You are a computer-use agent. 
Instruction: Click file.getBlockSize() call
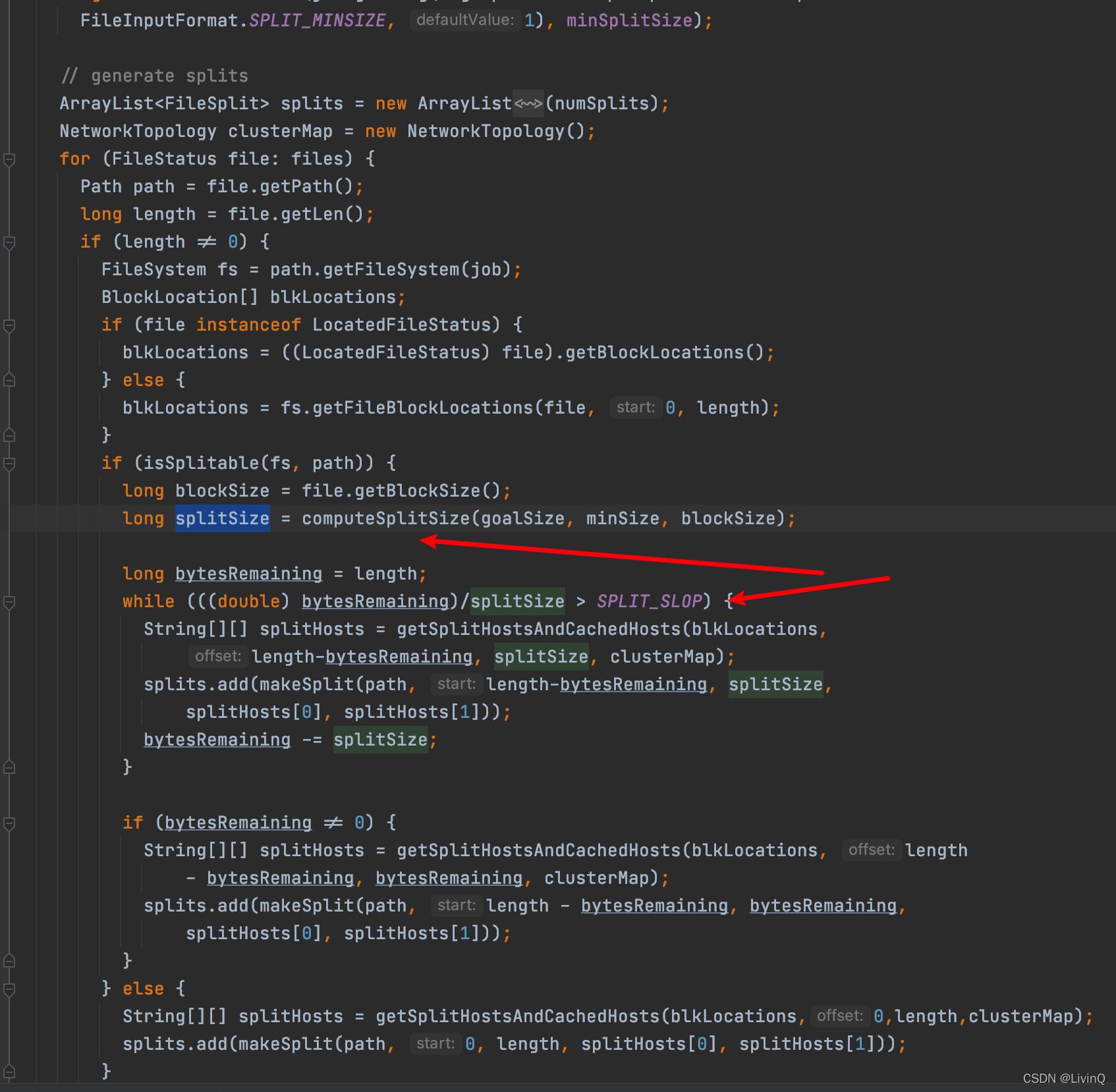pyautogui.click(x=401, y=491)
